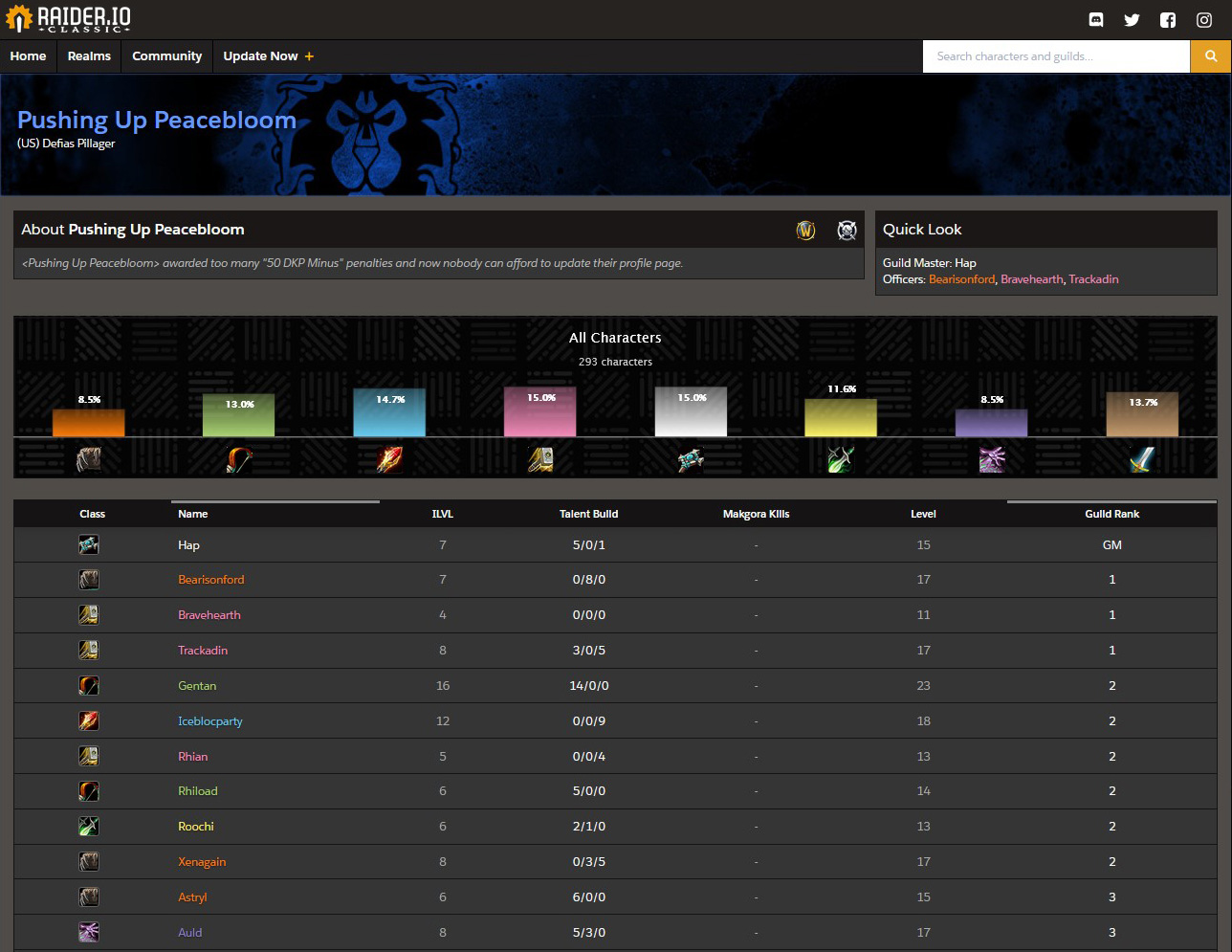The image size is (1232, 952).
Task: Click the orange 8.5% Druid bar
Action: point(89,423)
